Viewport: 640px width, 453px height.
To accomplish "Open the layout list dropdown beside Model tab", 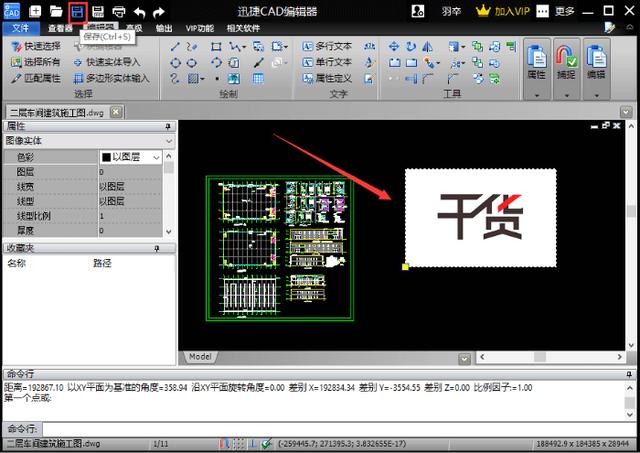I will [x=464, y=359].
